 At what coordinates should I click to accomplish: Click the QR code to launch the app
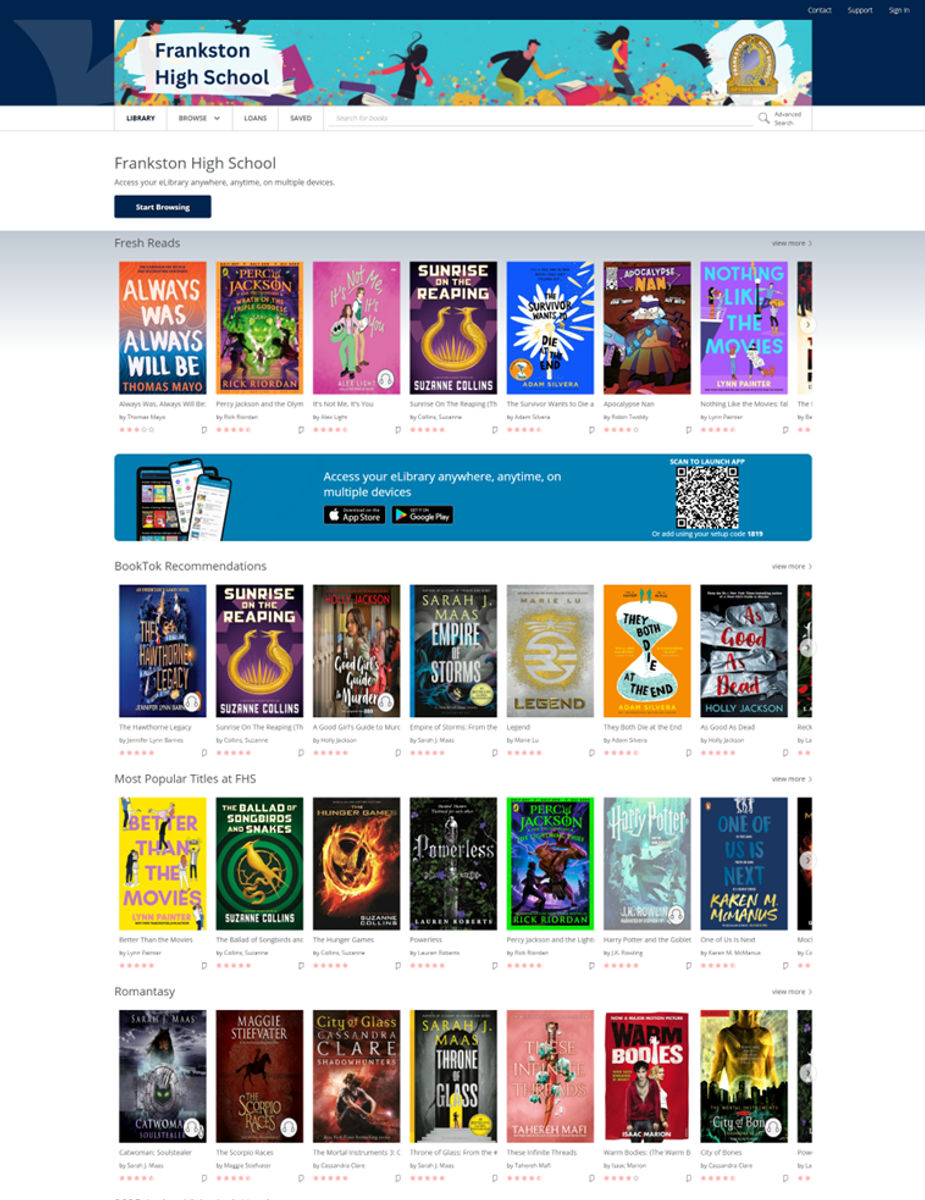coord(707,497)
